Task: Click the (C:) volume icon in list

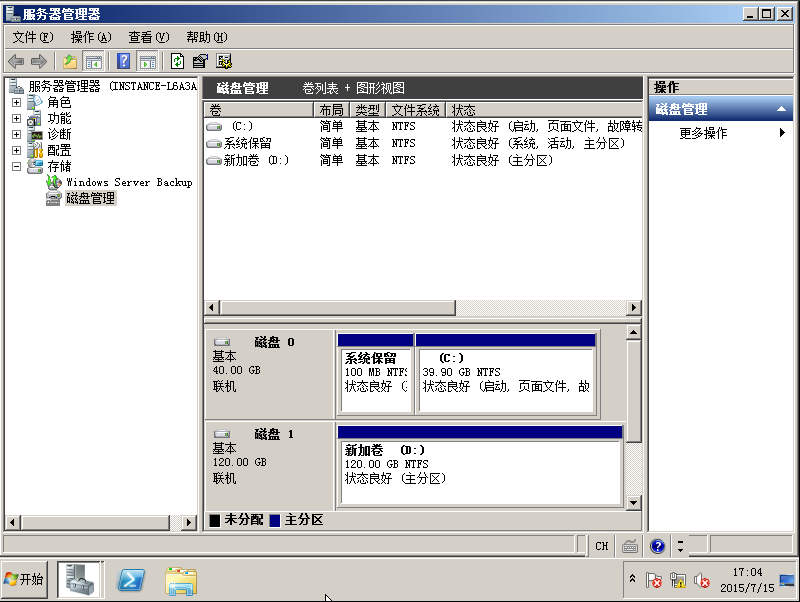Action: click(x=214, y=127)
